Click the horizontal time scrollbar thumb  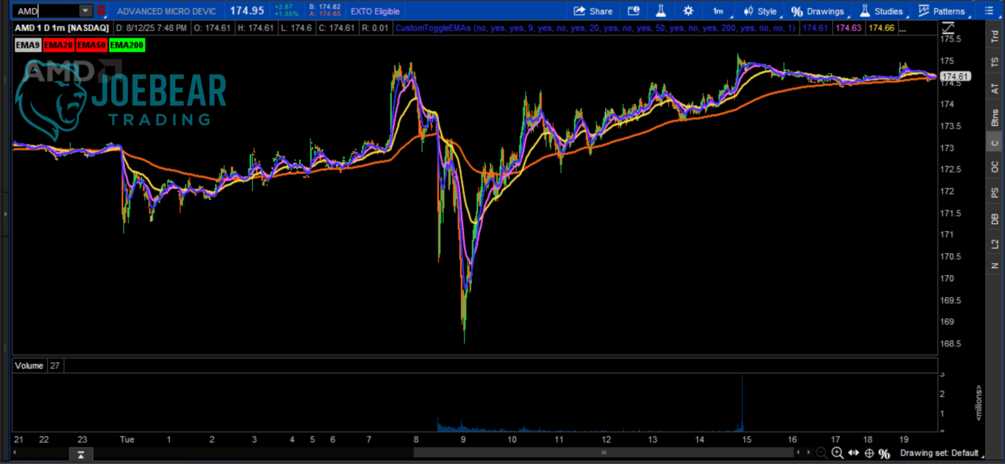[605, 454]
